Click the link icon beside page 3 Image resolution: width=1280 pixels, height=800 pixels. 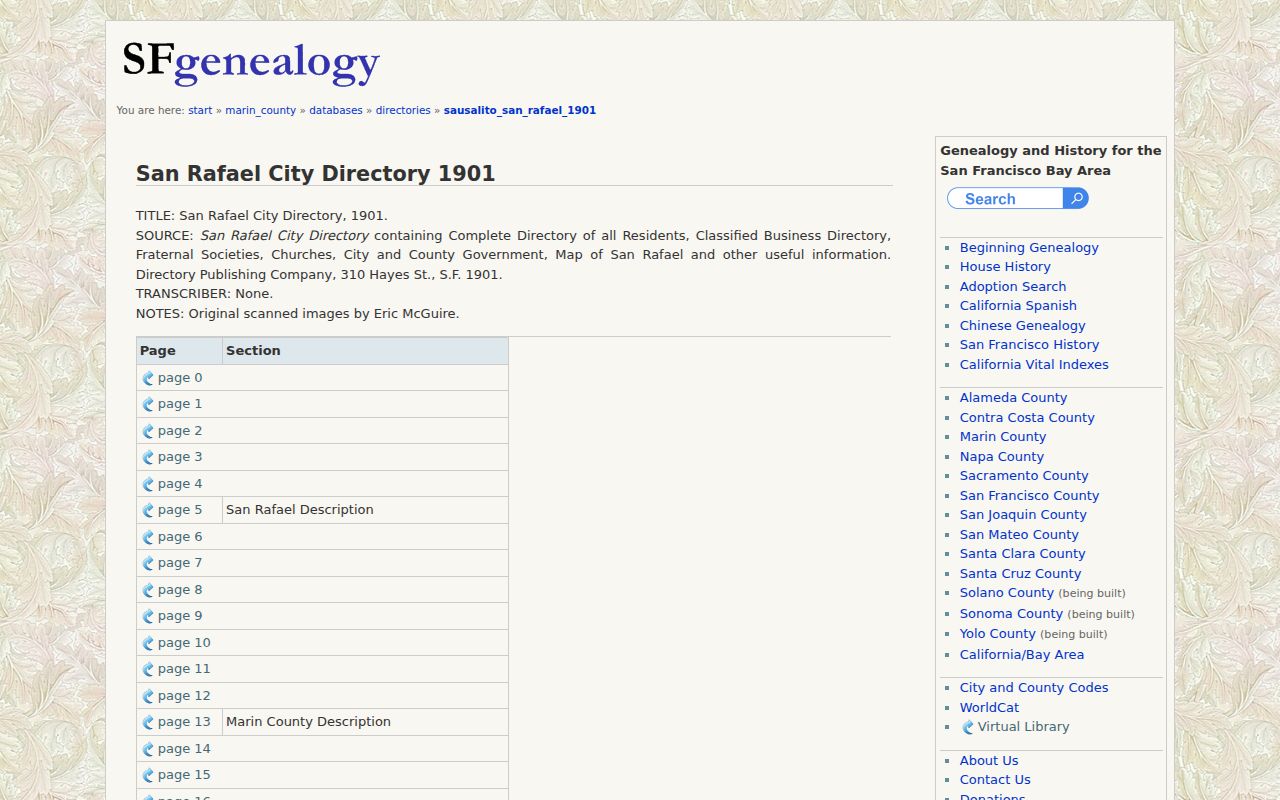click(x=148, y=458)
